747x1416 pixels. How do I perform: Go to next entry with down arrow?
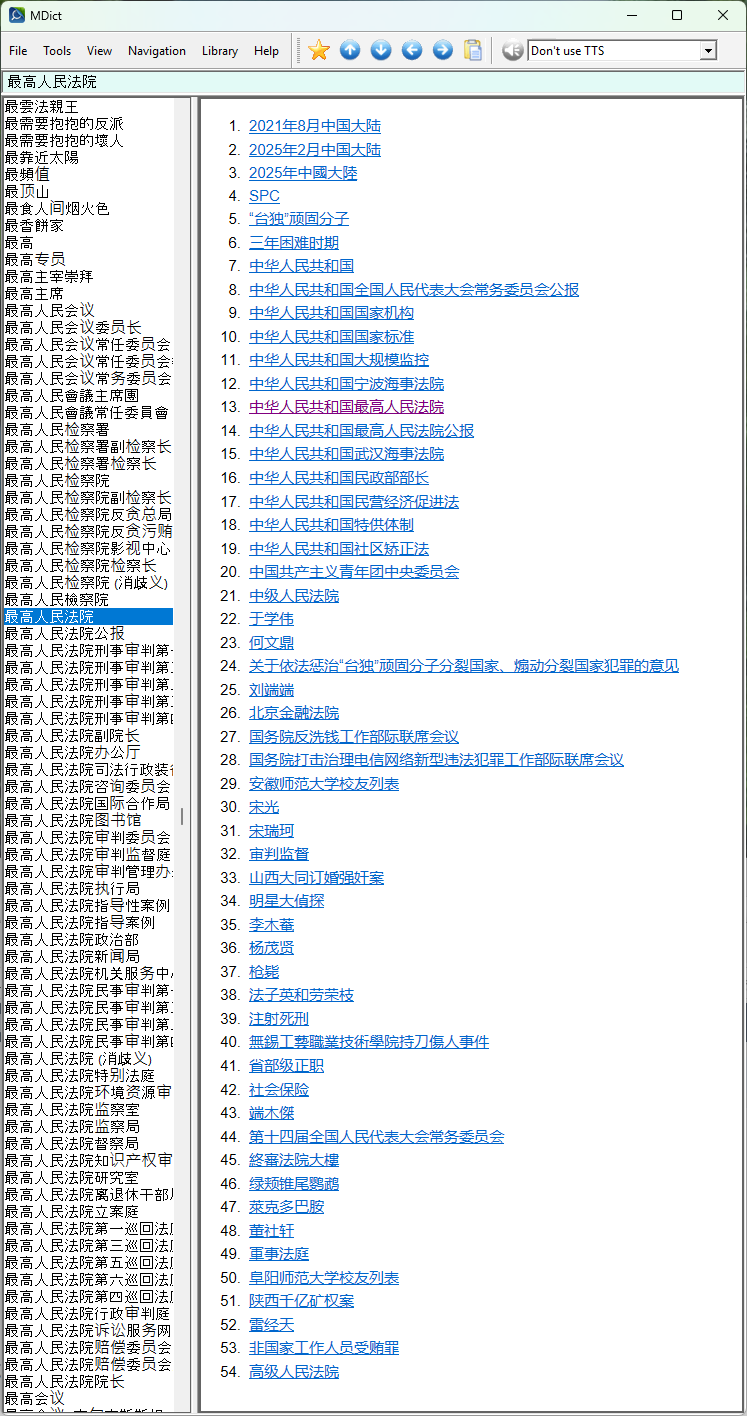point(381,50)
